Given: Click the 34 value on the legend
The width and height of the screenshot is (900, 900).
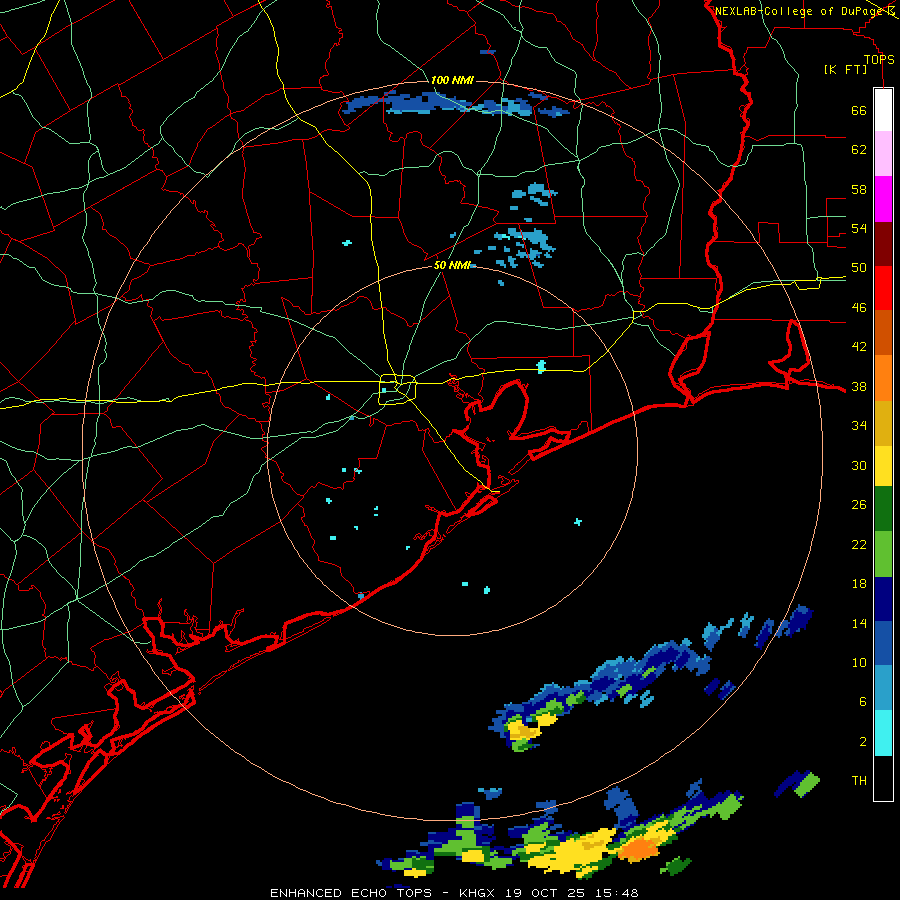Looking at the screenshot, I should pos(859,426).
